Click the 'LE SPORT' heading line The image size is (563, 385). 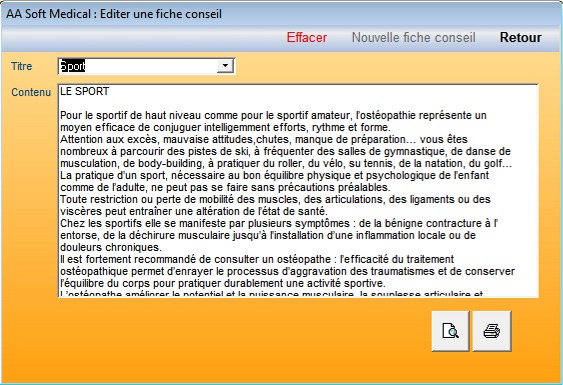coord(85,91)
